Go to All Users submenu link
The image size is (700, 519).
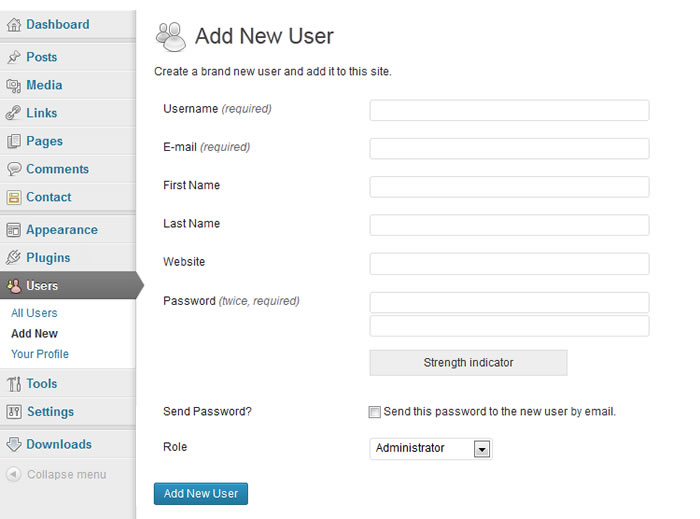[x=34, y=313]
